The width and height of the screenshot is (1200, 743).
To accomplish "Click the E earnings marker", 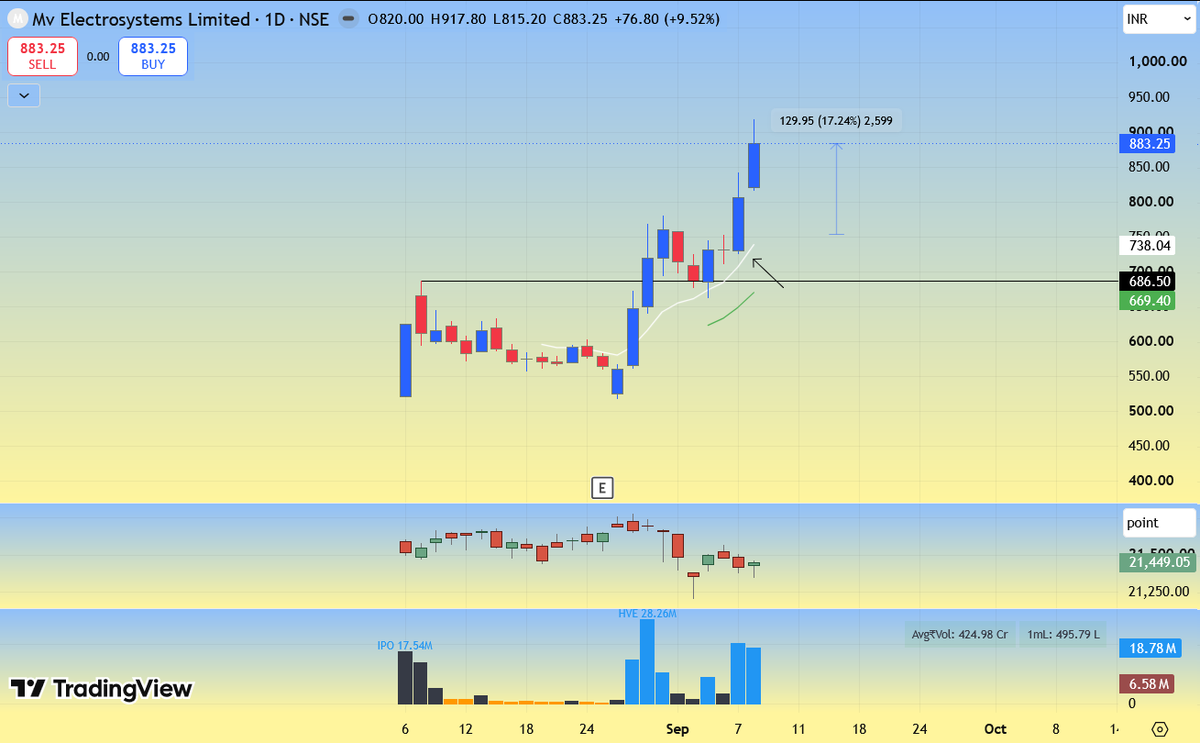I will pos(601,488).
